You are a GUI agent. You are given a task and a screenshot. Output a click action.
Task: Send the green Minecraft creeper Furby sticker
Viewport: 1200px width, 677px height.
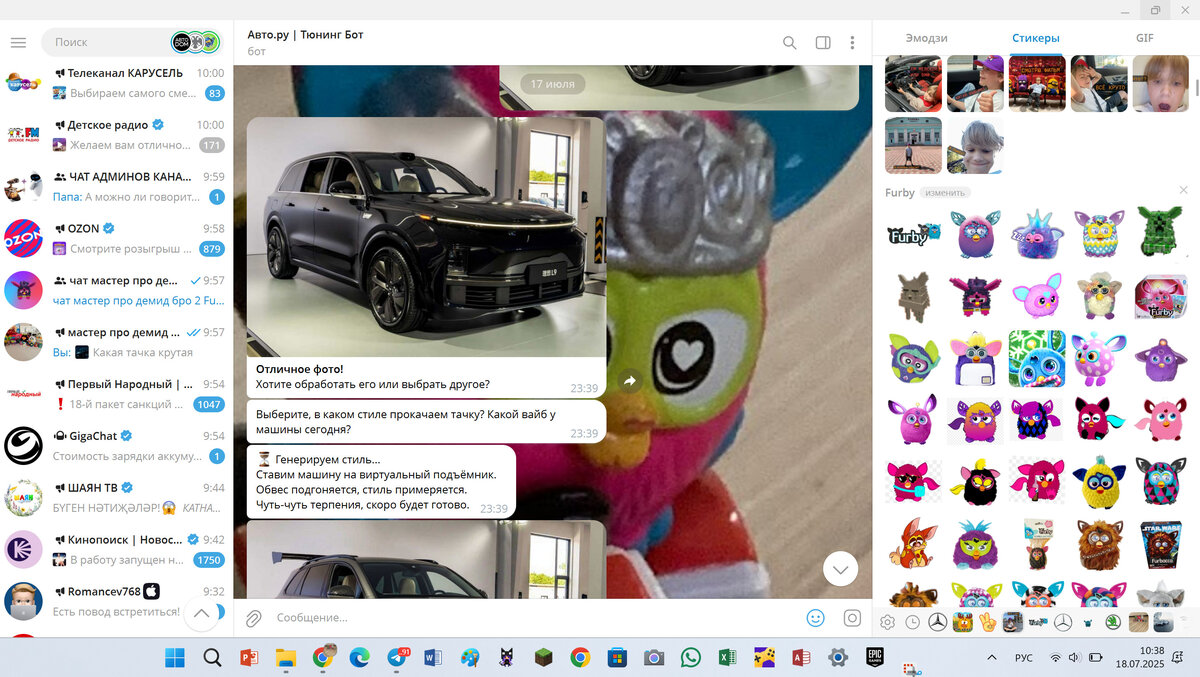(1160, 234)
